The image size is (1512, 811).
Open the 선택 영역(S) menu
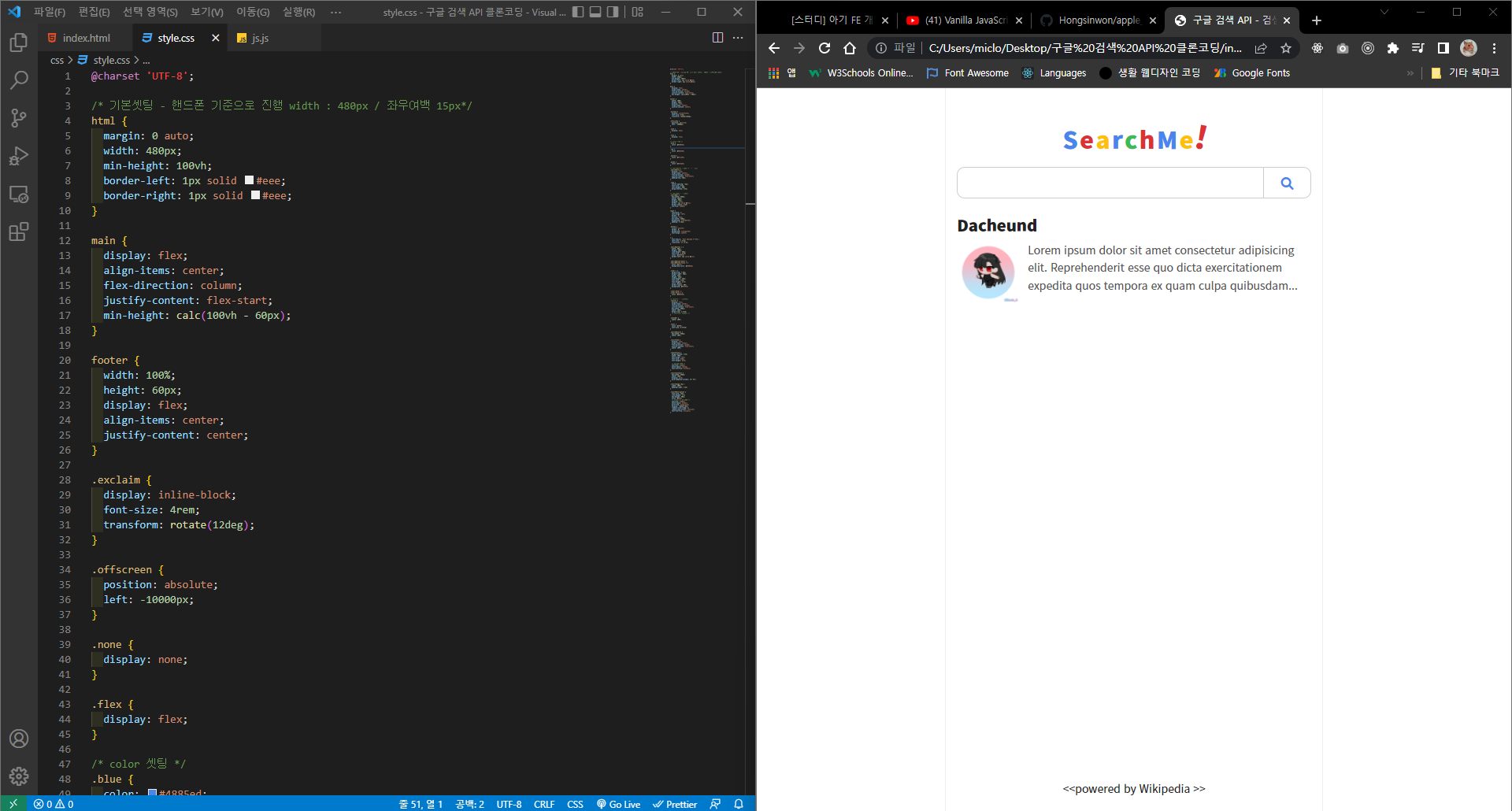[x=150, y=12]
